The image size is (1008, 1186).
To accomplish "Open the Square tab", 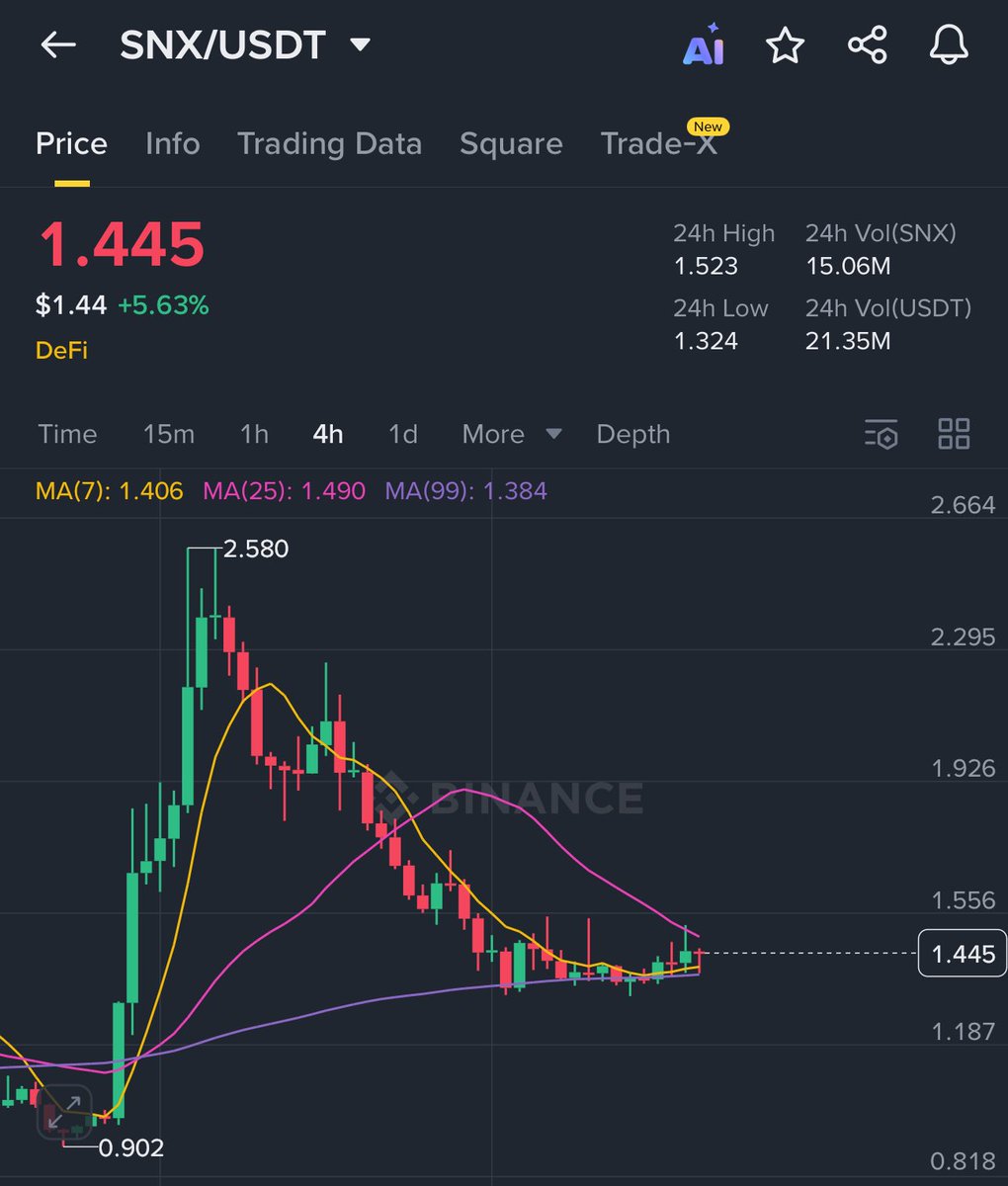I will pos(511,144).
